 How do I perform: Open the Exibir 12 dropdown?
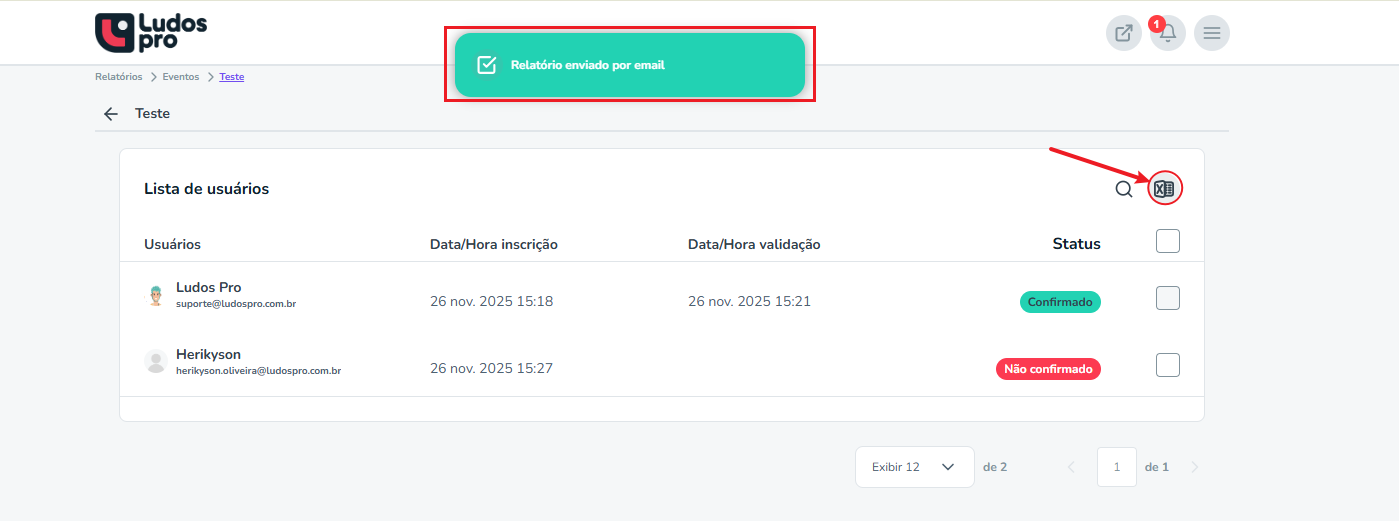pos(915,467)
